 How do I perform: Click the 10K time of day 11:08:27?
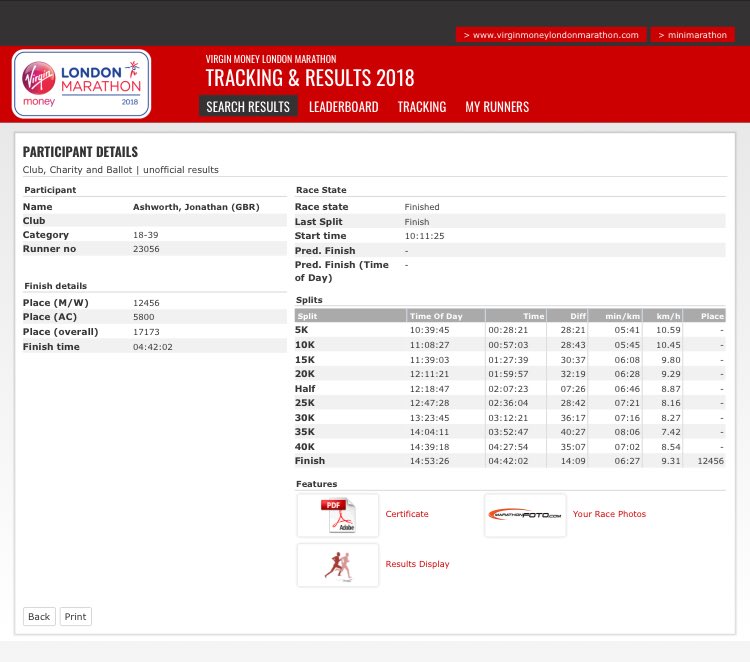click(x=430, y=345)
